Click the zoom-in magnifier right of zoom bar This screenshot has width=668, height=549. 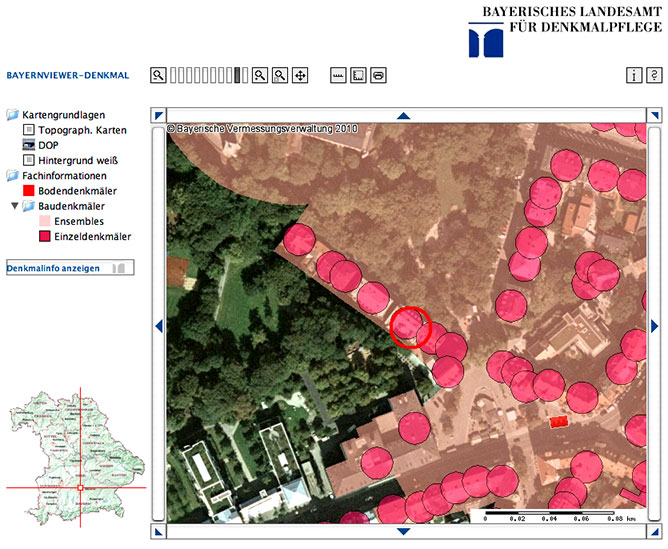pyautogui.click(x=259, y=75)
